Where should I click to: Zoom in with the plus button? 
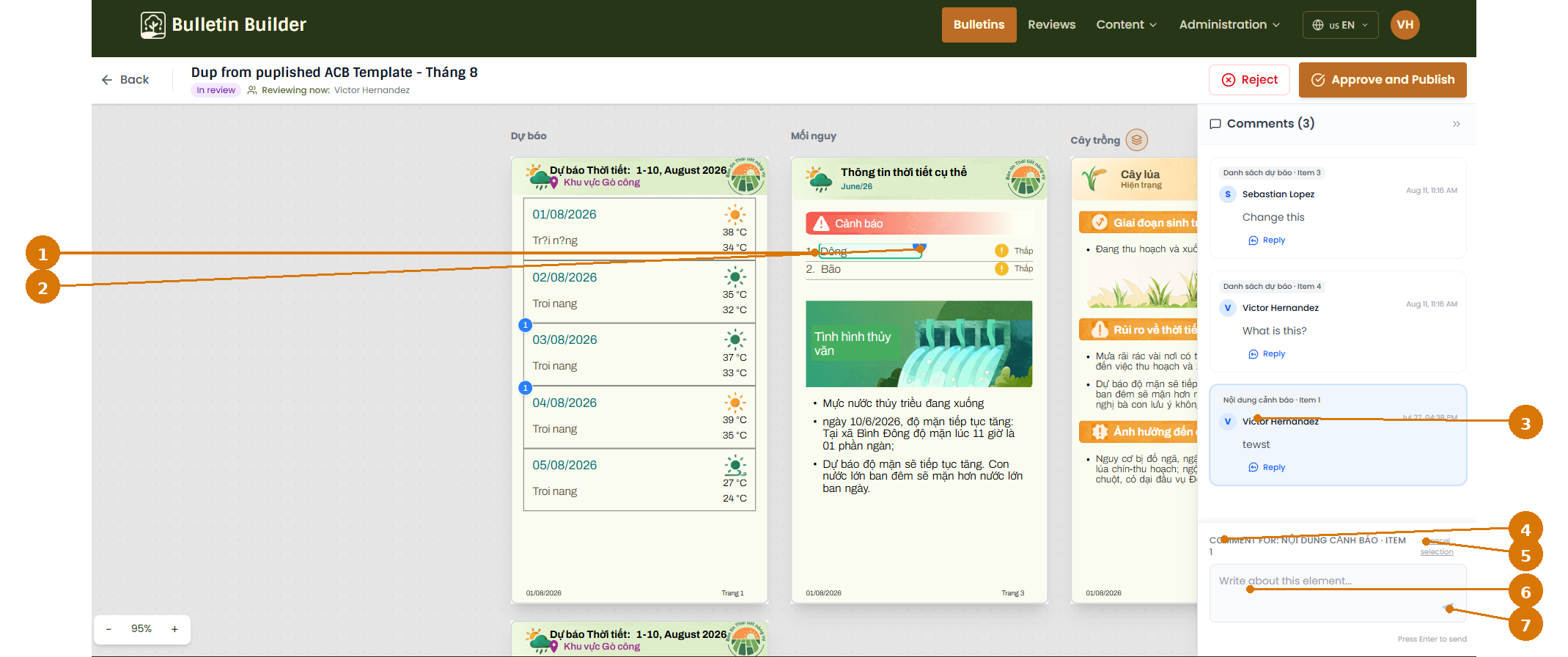click(174, 629)
